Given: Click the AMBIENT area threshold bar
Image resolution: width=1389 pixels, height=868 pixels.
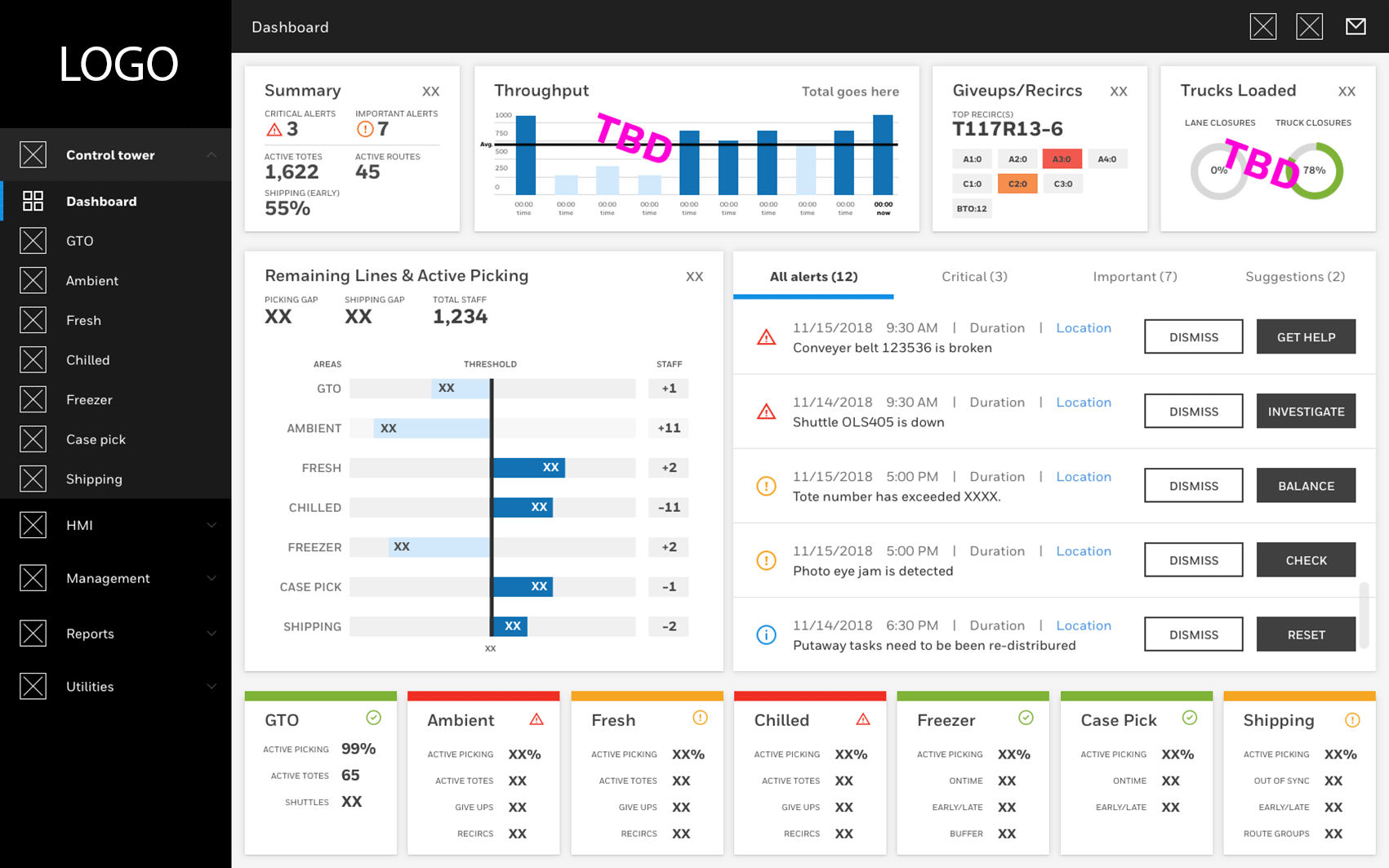Looking at the screenshot, I should 492,428.
